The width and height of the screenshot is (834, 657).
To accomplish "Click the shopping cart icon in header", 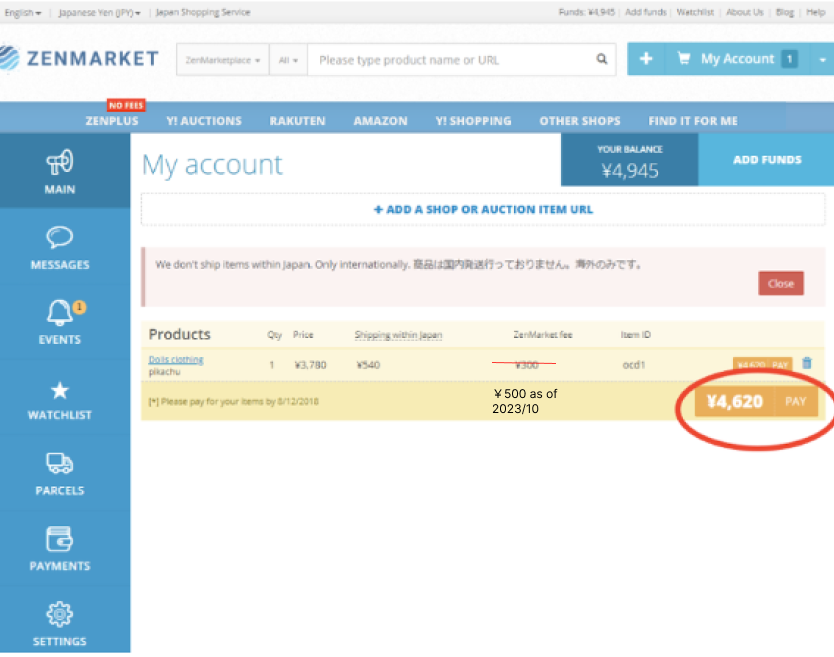I will click(683, 59).
